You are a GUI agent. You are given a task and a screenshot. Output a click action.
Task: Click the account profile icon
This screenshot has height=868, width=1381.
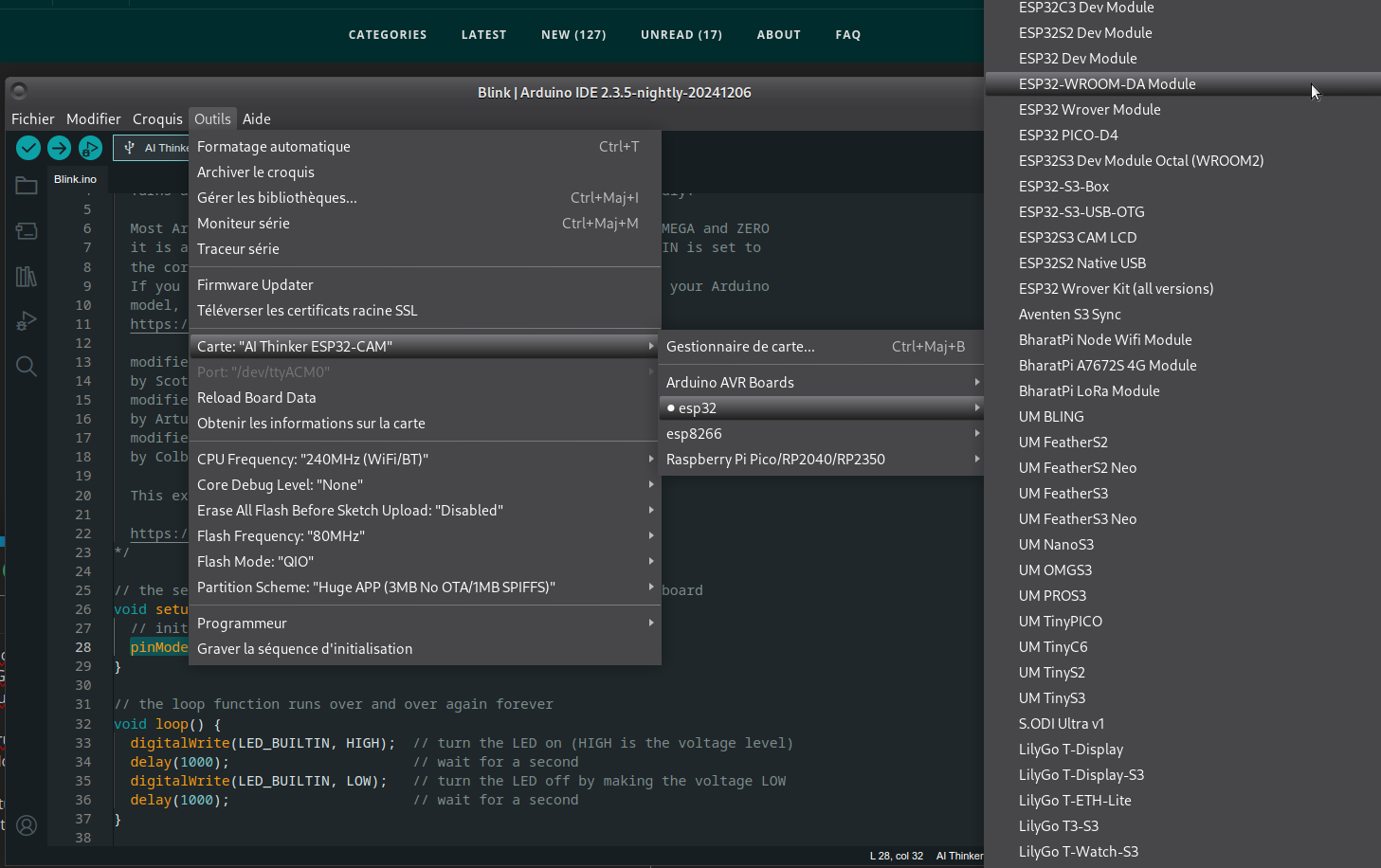pos(27,825)
